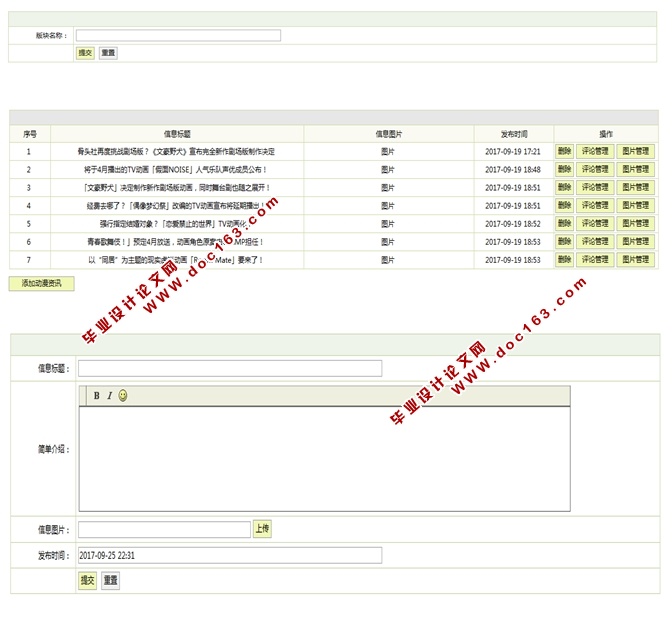The height and width of the screenshot is (628, 672).
Task: Delete row 4 news entry
Action: coord(564,205)
